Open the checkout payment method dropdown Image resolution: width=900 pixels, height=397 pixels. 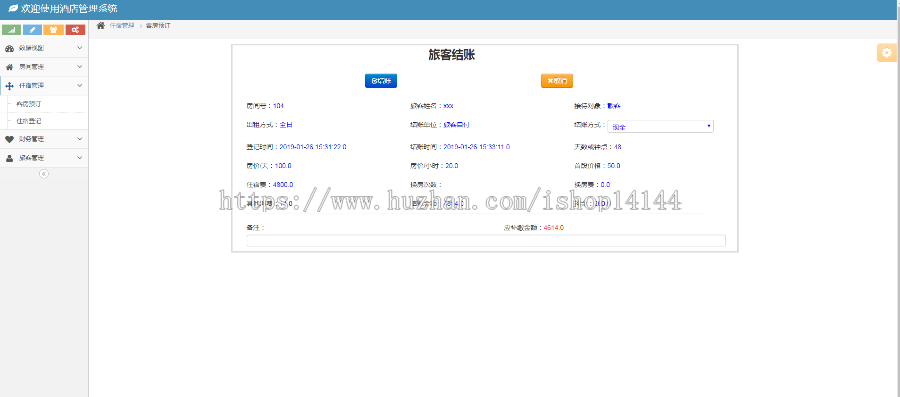click(x=660, y=126)
